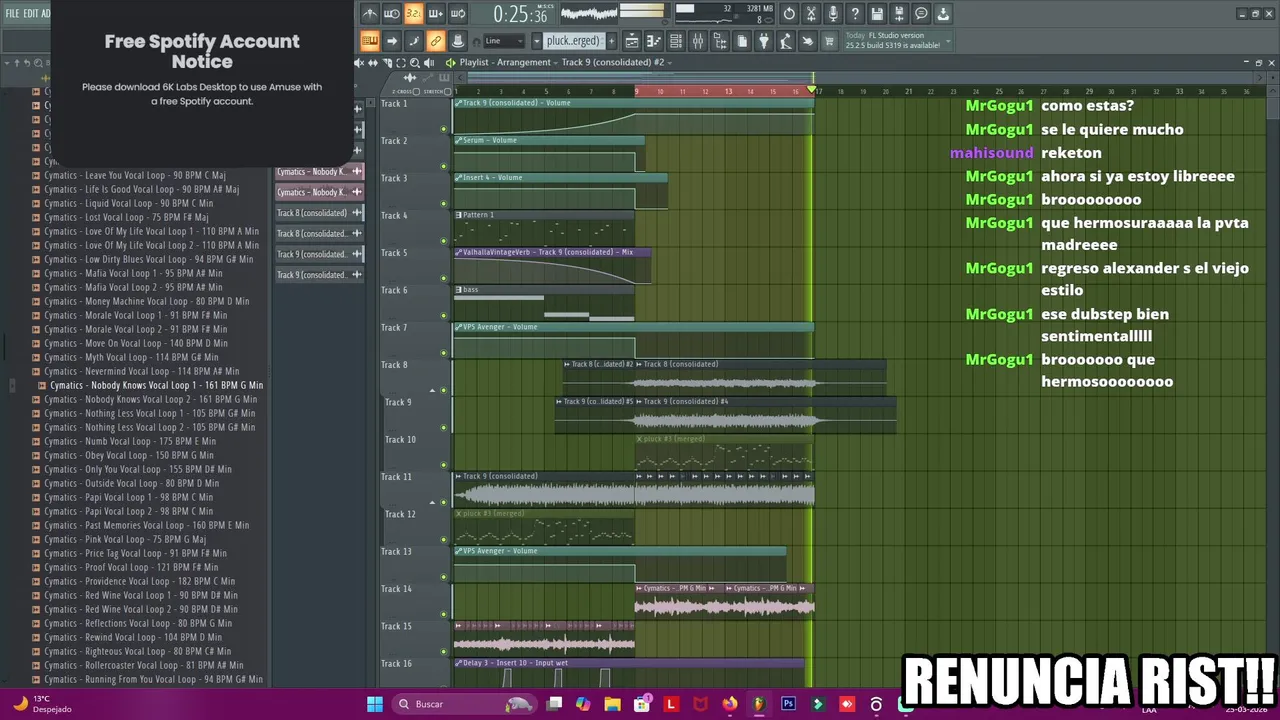This screenshot has width=1280, height=720.
Task: Toggle the 3-2-1 countdown before recording
Action: click(x=414, y=14)
